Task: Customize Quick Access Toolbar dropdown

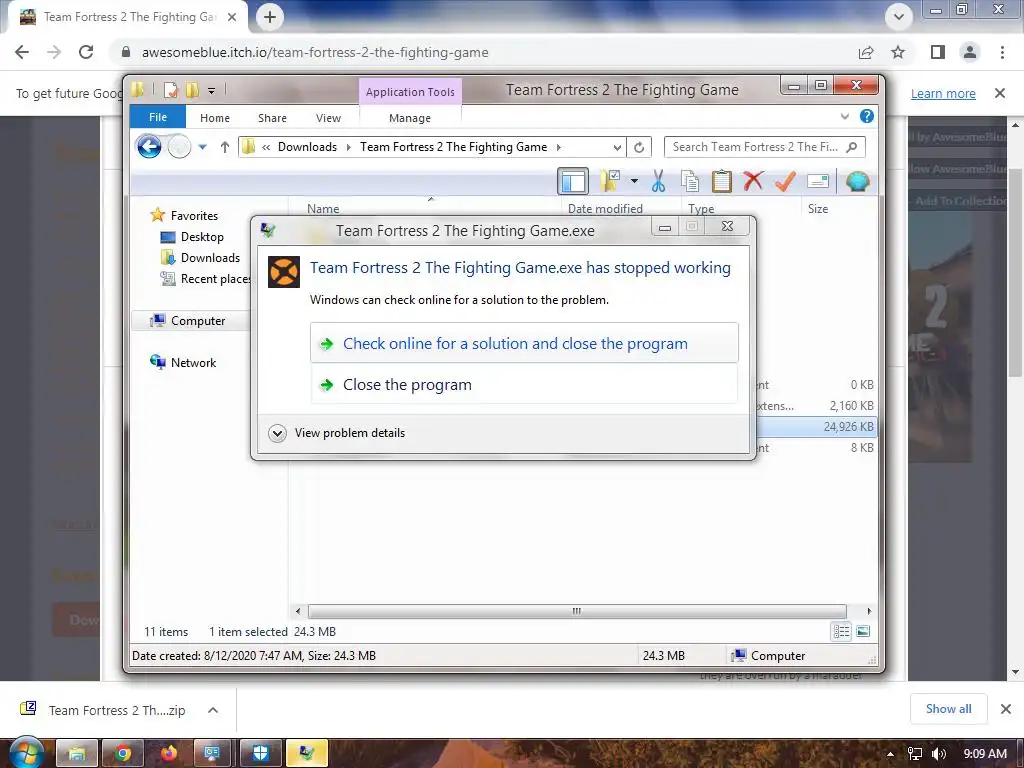Action: 212,91
